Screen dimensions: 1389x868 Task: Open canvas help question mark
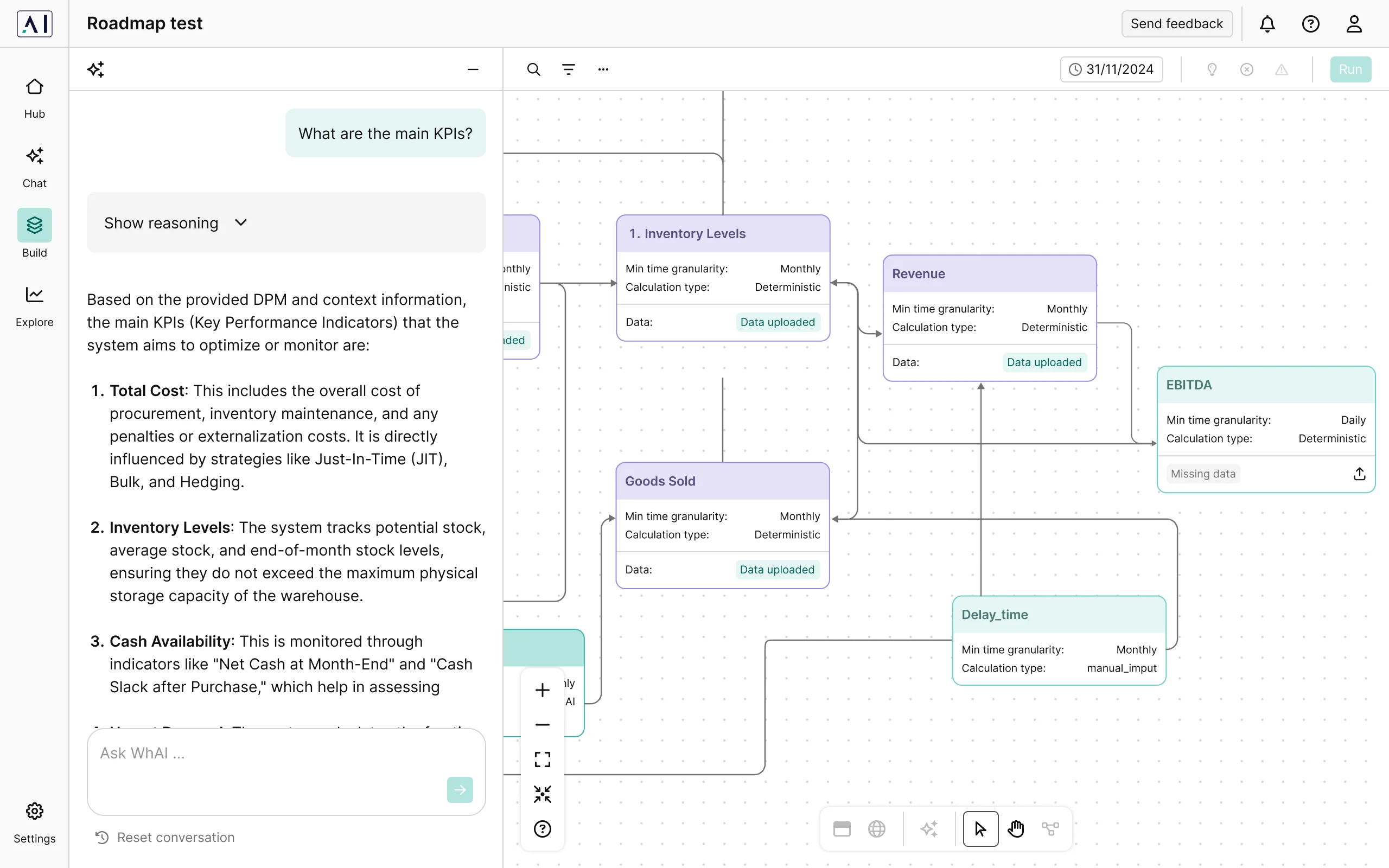[x=543, y=829]
